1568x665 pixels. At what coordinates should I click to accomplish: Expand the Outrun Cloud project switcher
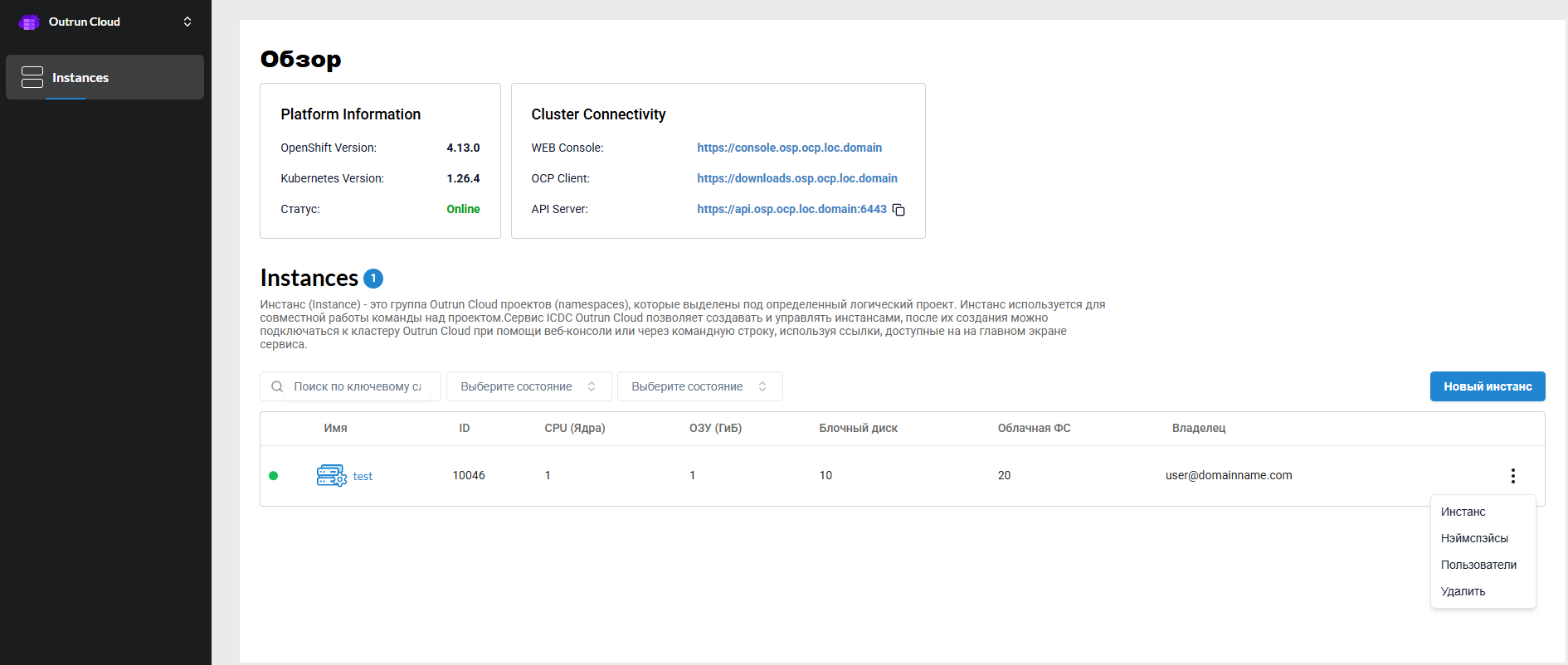[187, 22]
